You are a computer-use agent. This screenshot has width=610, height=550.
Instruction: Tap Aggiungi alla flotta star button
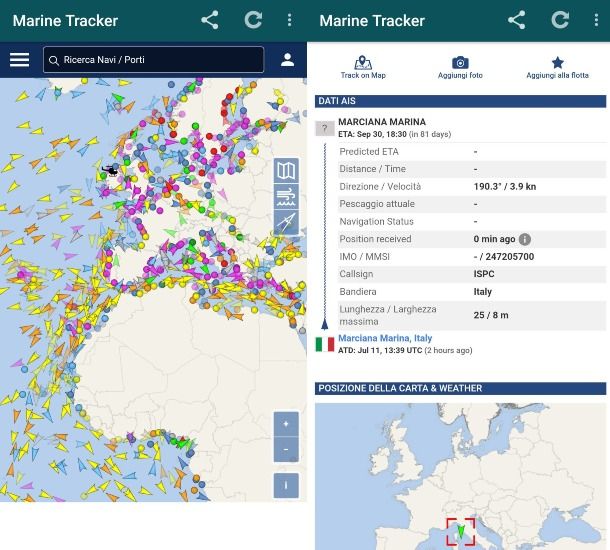click(x=557, y=68)
